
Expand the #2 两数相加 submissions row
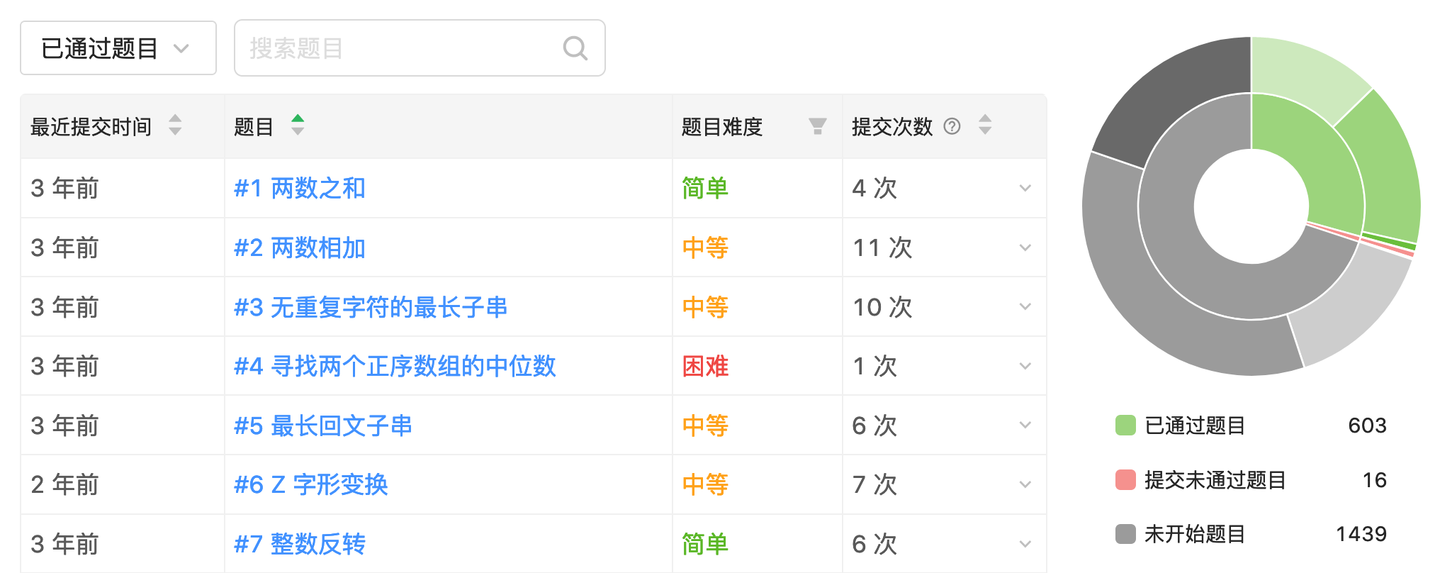click(x=1025, y=248)
